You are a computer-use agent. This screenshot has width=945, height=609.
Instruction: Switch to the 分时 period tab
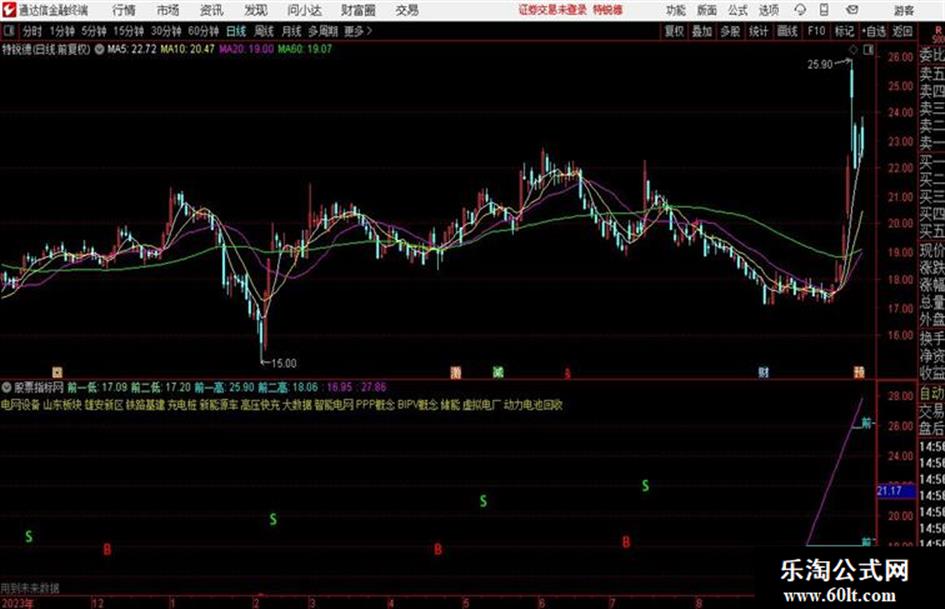point(32,31)
